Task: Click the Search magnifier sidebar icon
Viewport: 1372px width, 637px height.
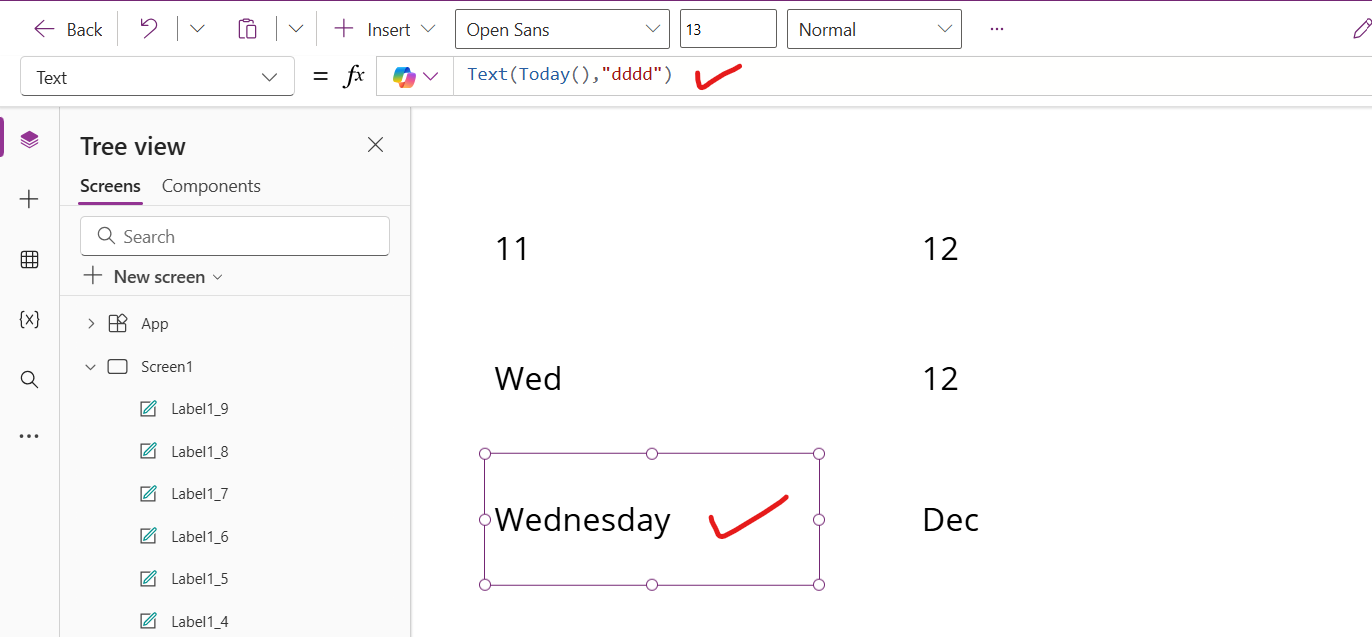Action: tap(29, 379)
